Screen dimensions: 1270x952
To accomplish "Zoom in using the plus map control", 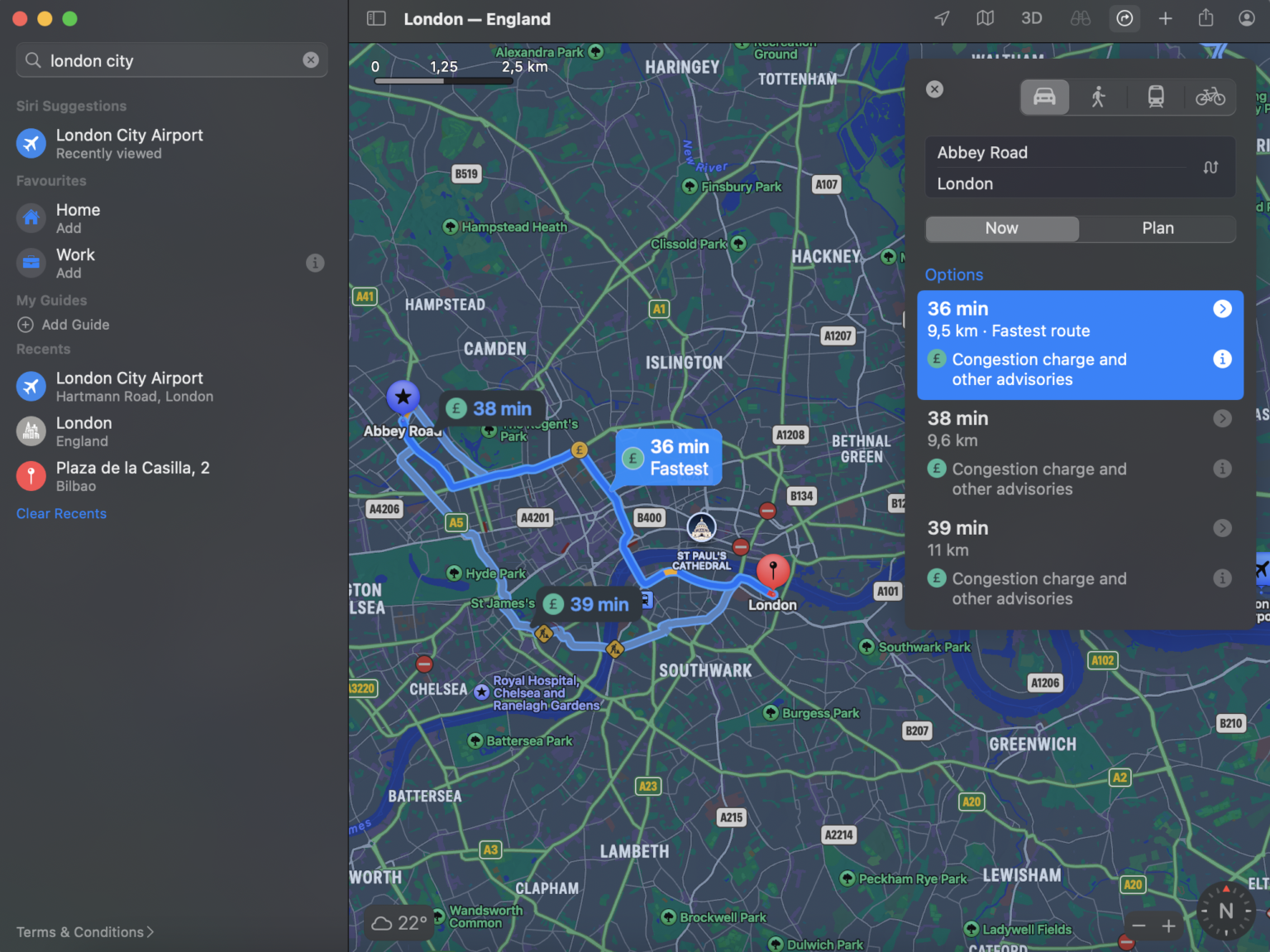I will click(1169, 926).
